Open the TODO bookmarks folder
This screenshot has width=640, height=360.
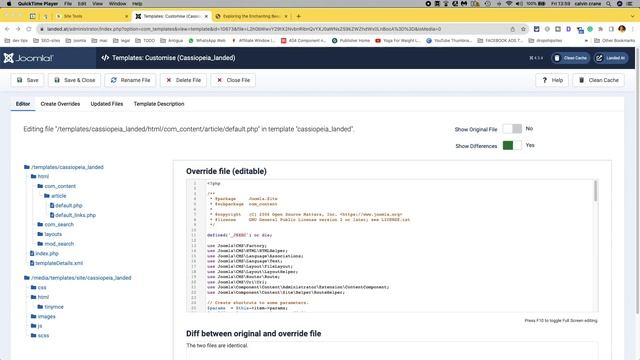[145, 40]
